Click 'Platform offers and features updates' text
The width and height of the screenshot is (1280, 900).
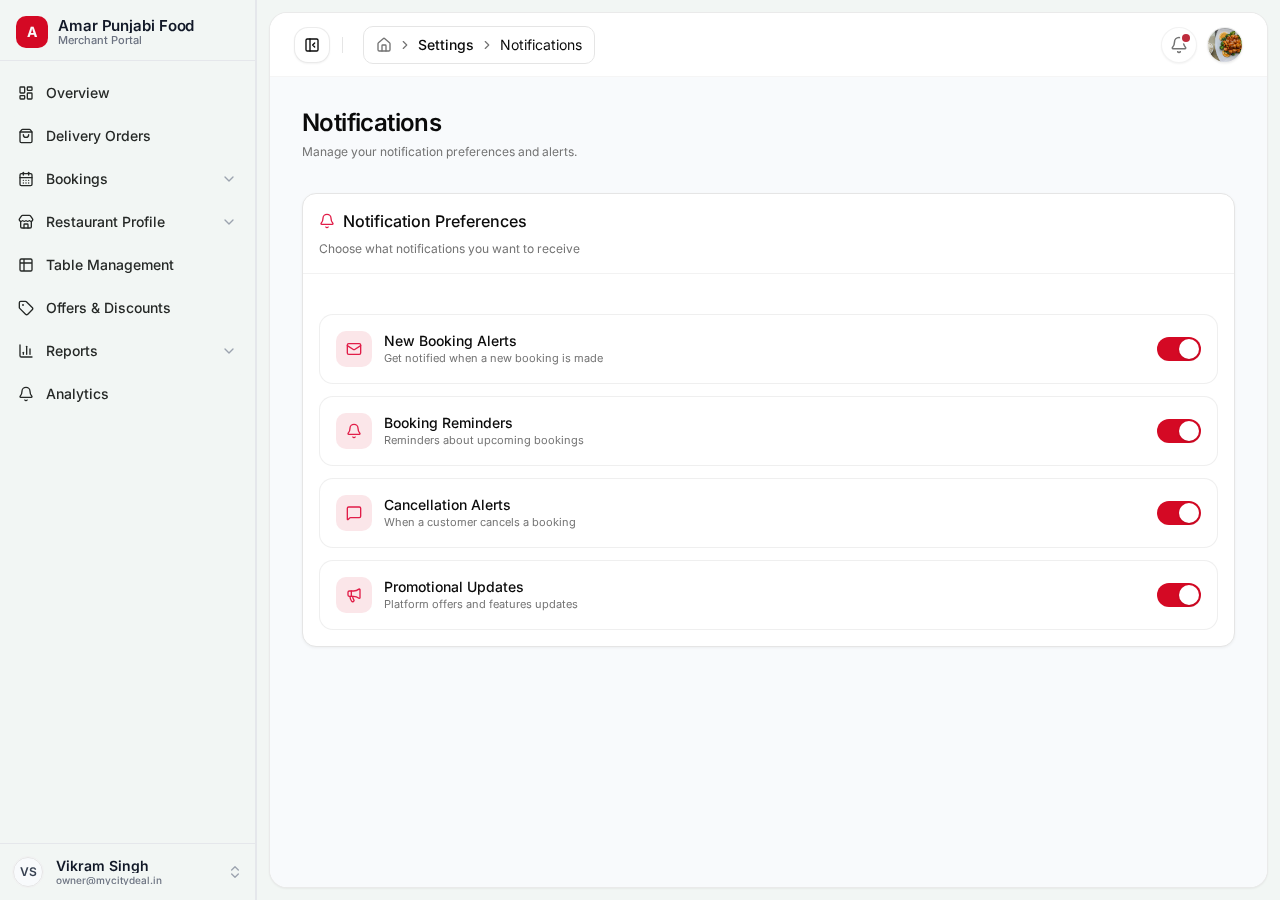[x=481, y=604]
